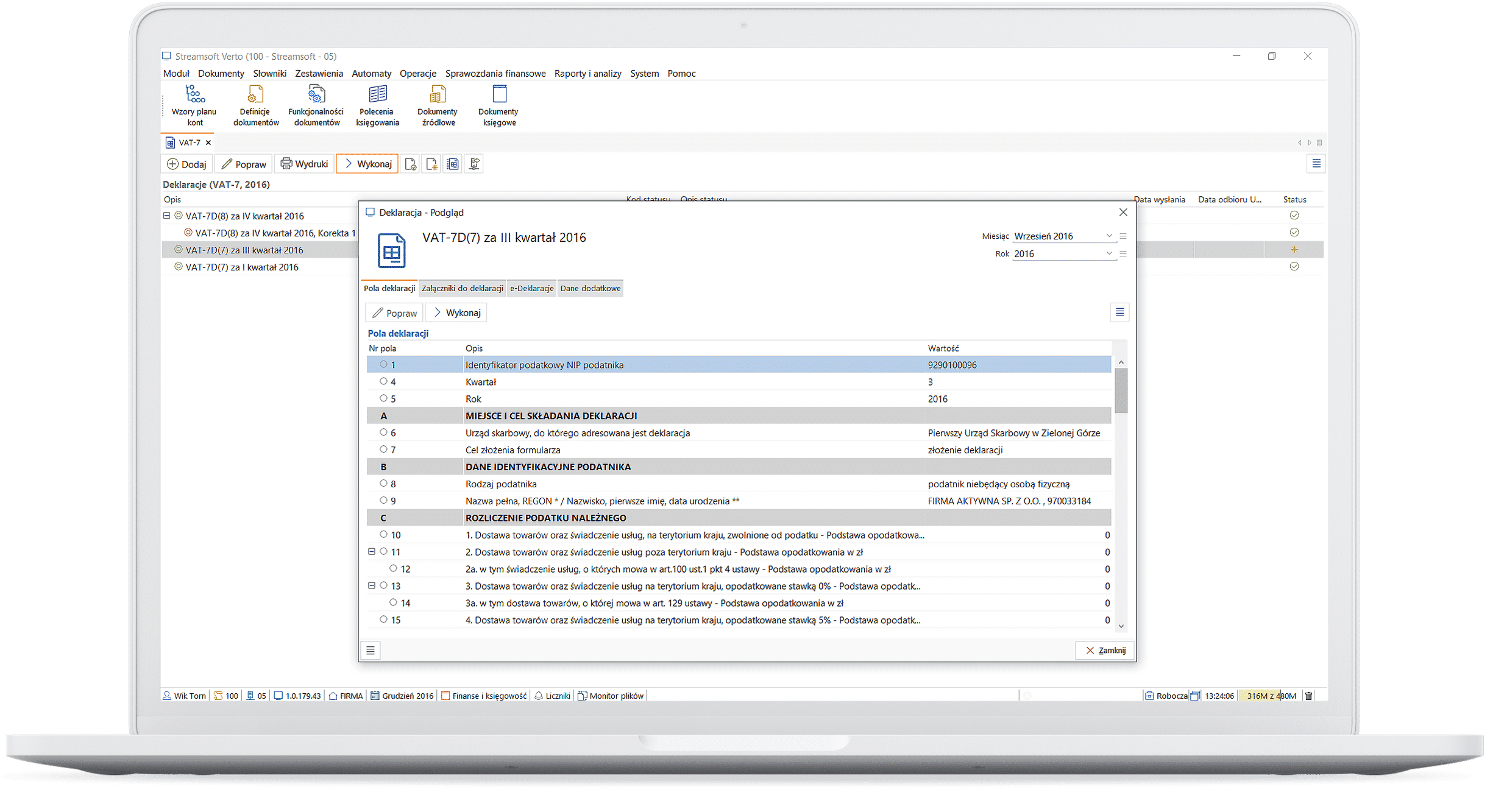Viewport: 1493px width, 812px height.
Task: Open the Sprawozdania finansowe menu
Action: (495, 73)
